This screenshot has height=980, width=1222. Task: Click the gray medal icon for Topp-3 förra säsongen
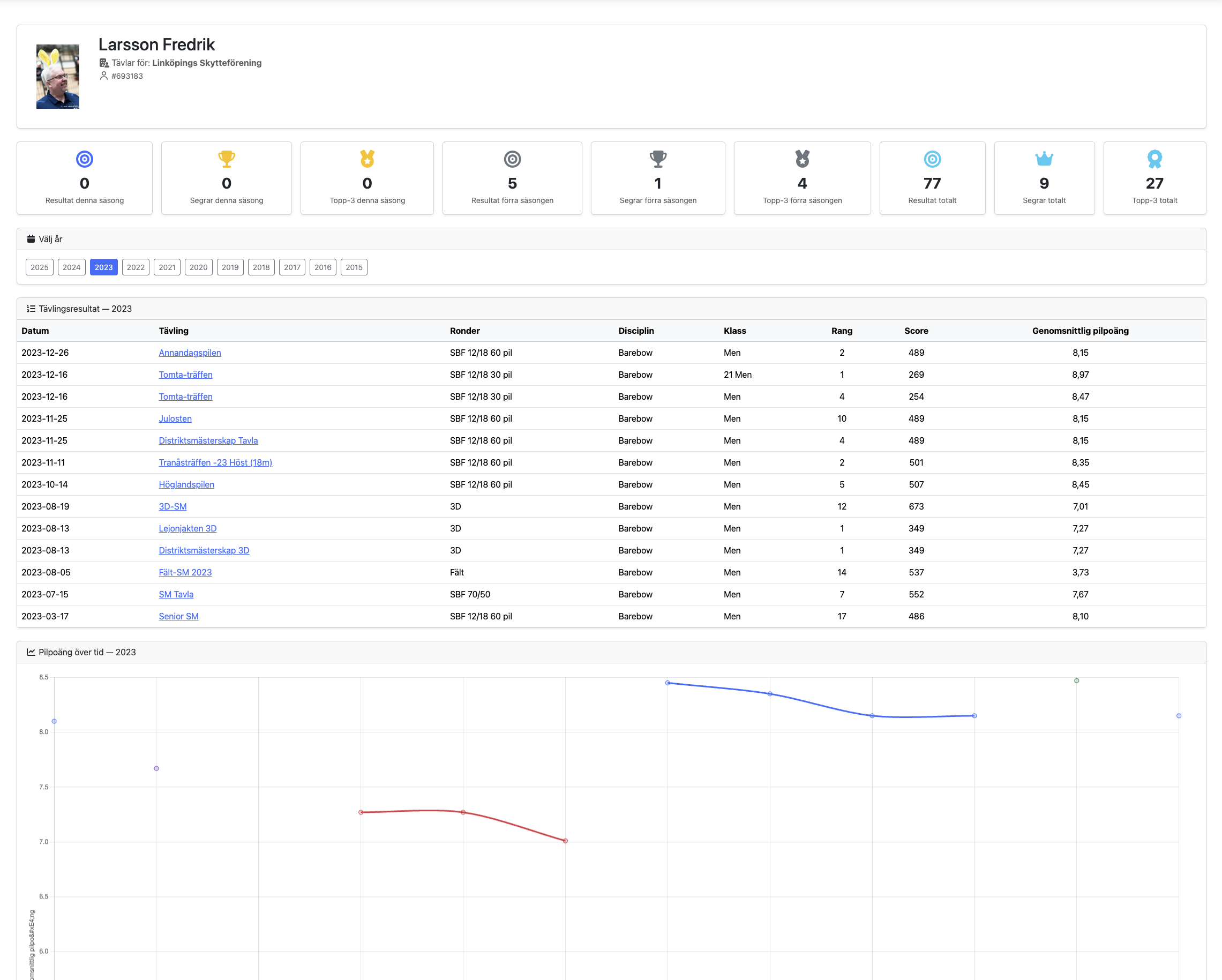point(802,159)
